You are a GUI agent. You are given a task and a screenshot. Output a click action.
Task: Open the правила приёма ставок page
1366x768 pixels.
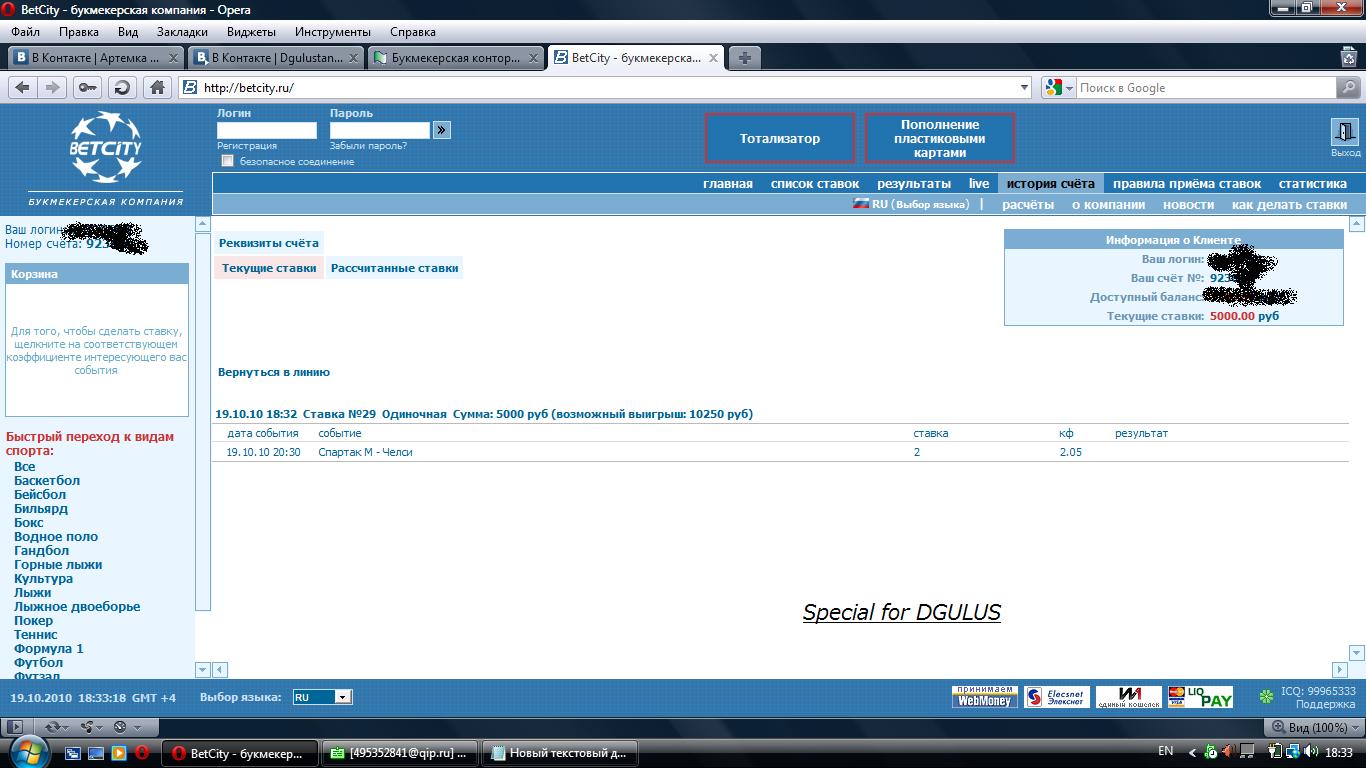coord(1187,183)
